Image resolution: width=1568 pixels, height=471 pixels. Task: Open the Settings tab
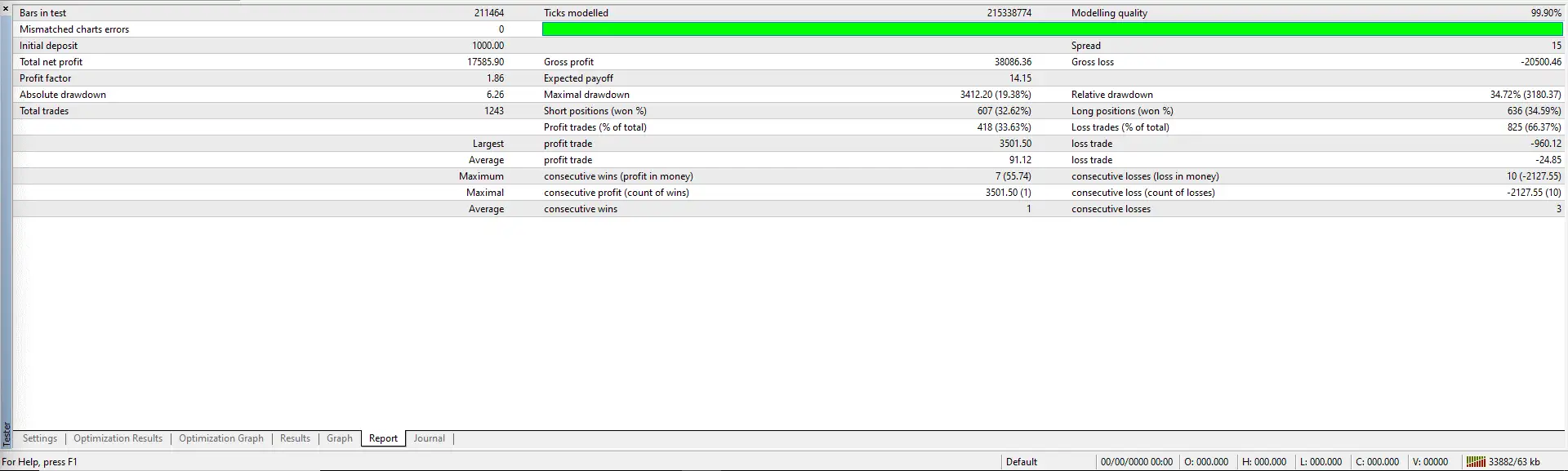point(40,438)
